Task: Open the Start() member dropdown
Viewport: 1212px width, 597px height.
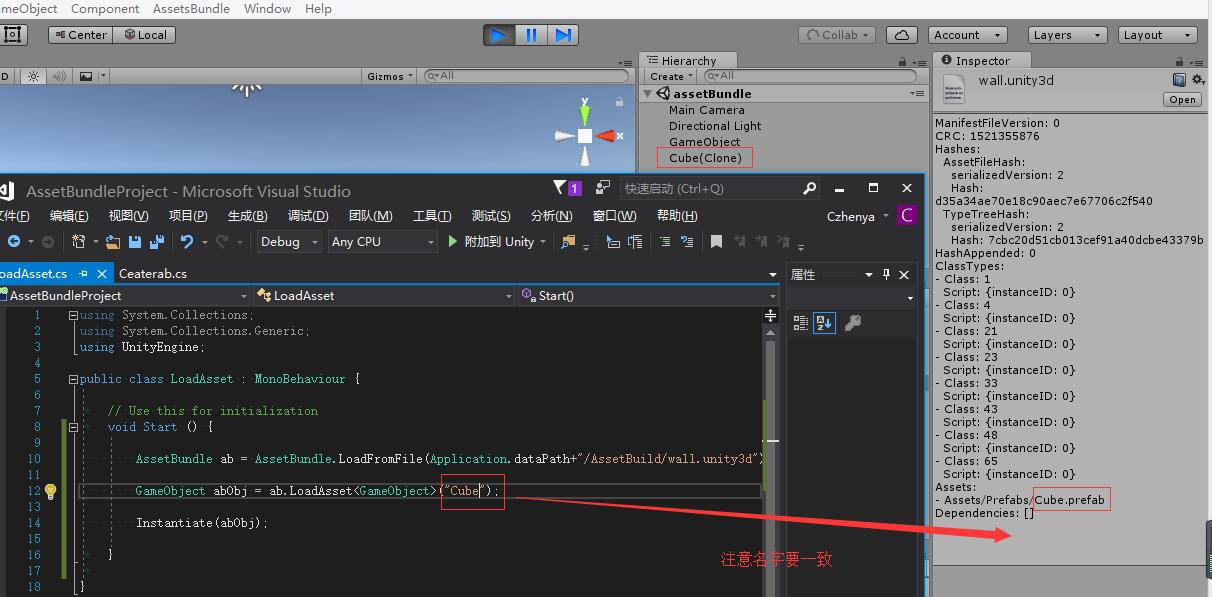Action: coord(647,295)
